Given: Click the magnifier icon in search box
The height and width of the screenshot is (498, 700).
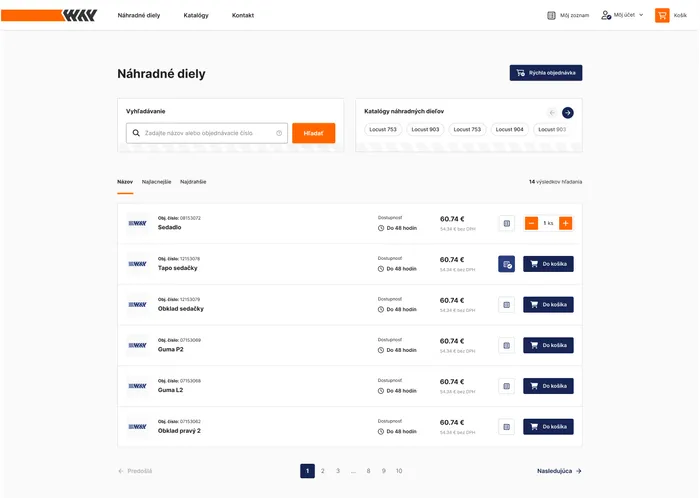Looking at the screenshot, I should coord(136,133).
